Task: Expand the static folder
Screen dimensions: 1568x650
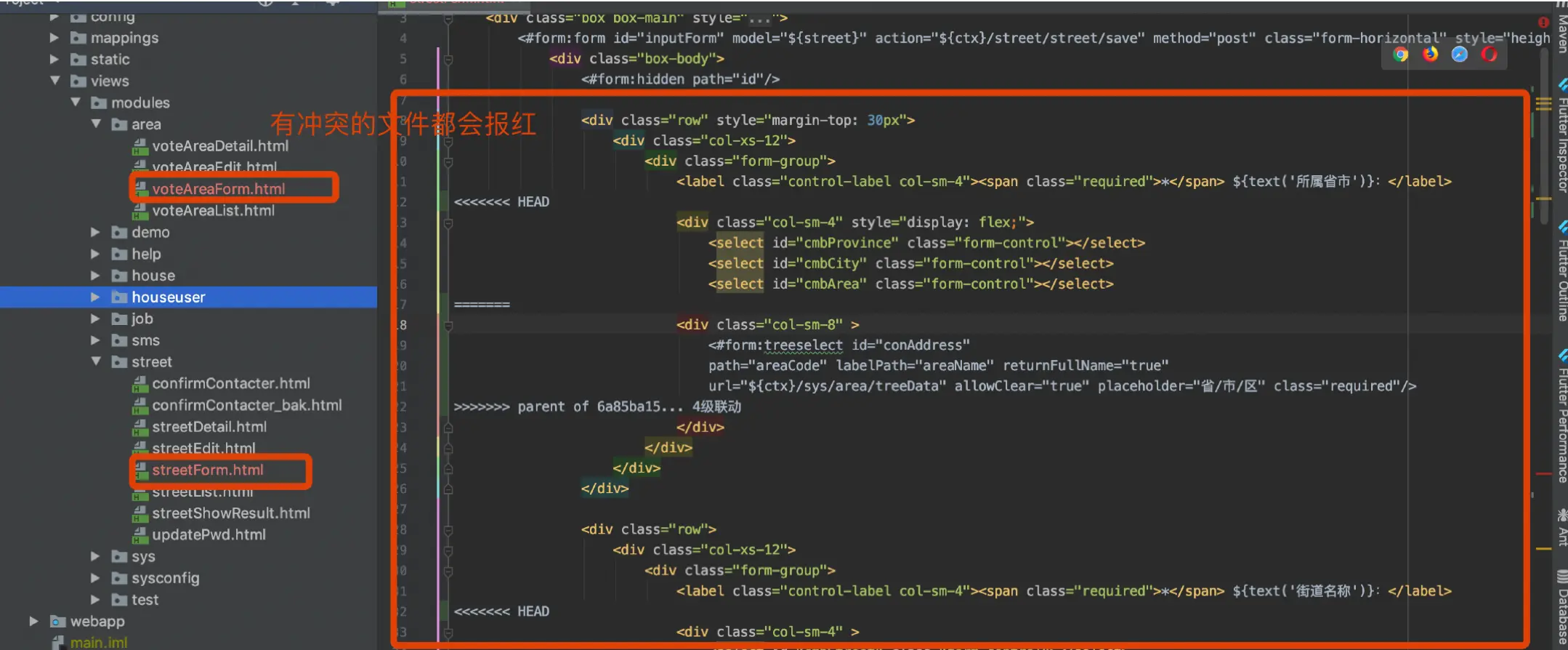Action: [x=54, y=59]
